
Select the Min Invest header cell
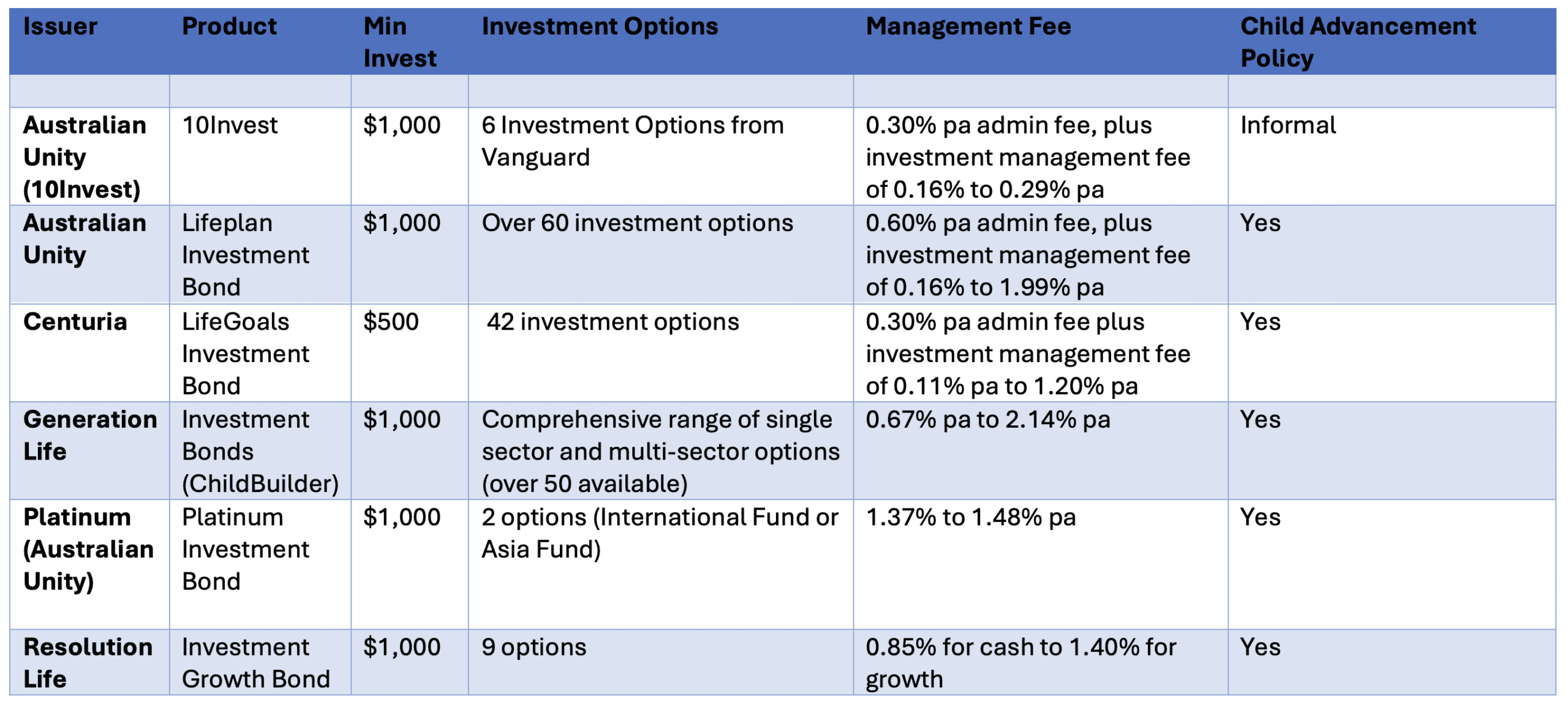(x=399, y=42)
